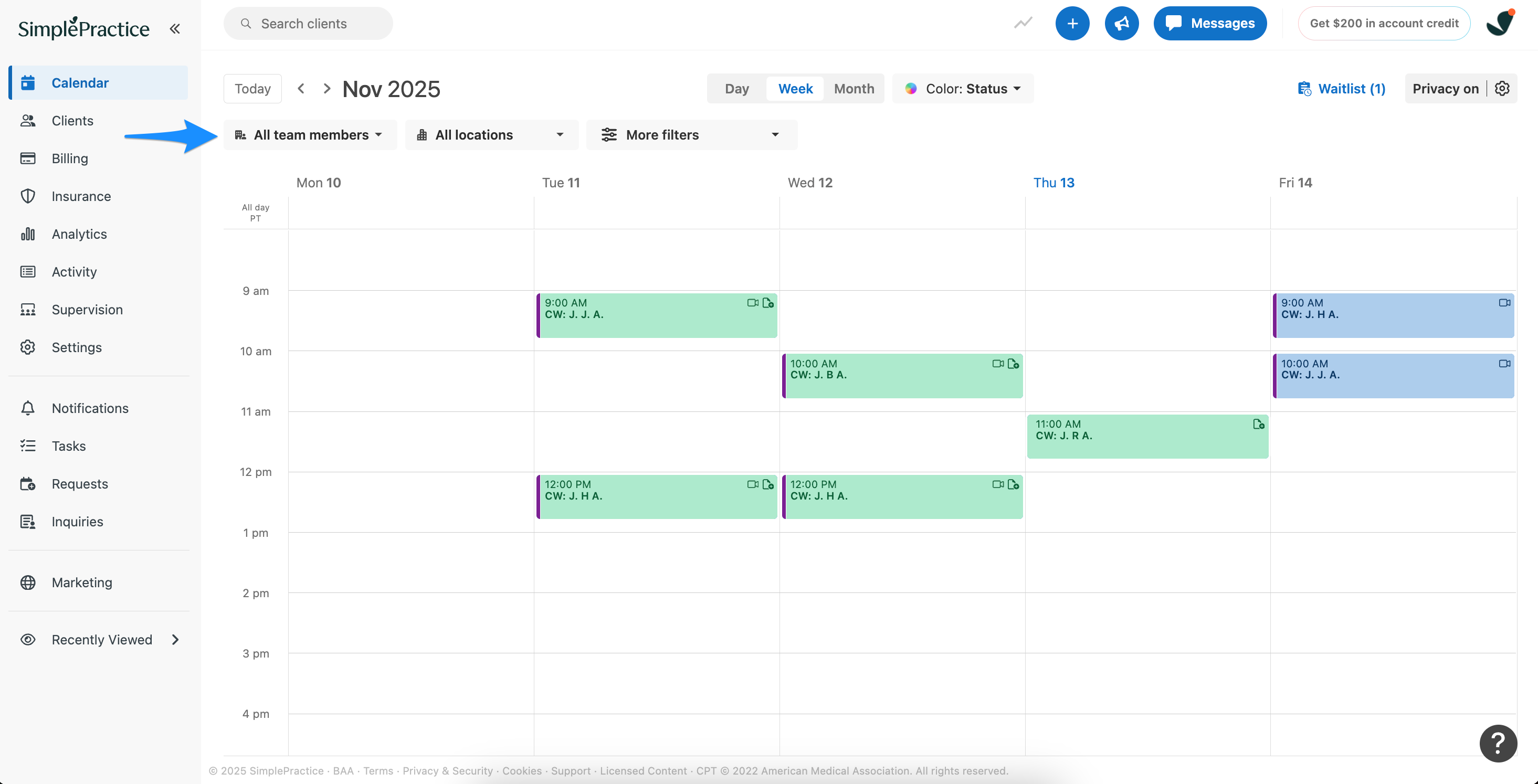Image resolution: width=1538 pixels, height=784 pixels.
Task: Go to next week arrow
Action: (326, 88)
